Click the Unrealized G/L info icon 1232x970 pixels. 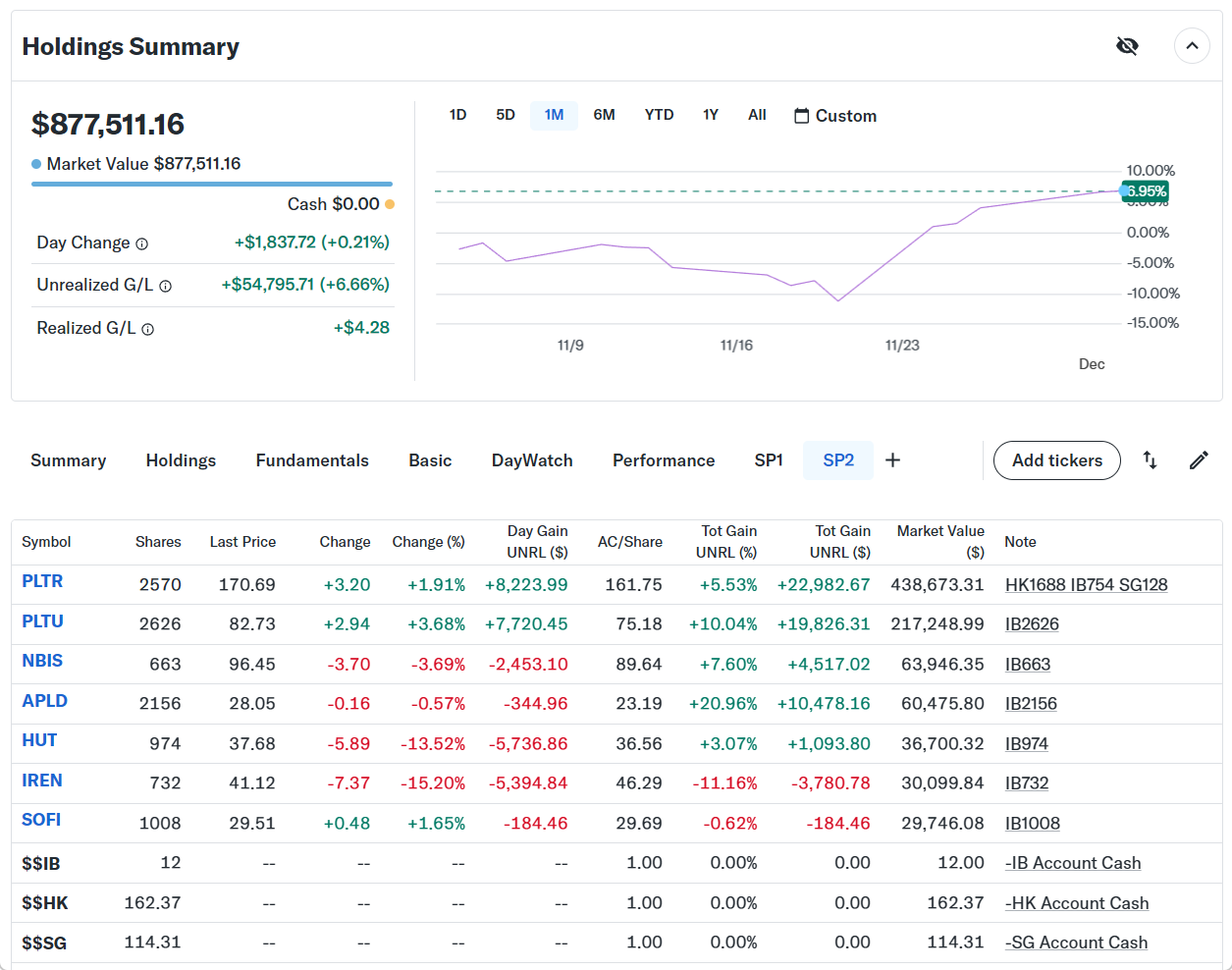point(165,286)
